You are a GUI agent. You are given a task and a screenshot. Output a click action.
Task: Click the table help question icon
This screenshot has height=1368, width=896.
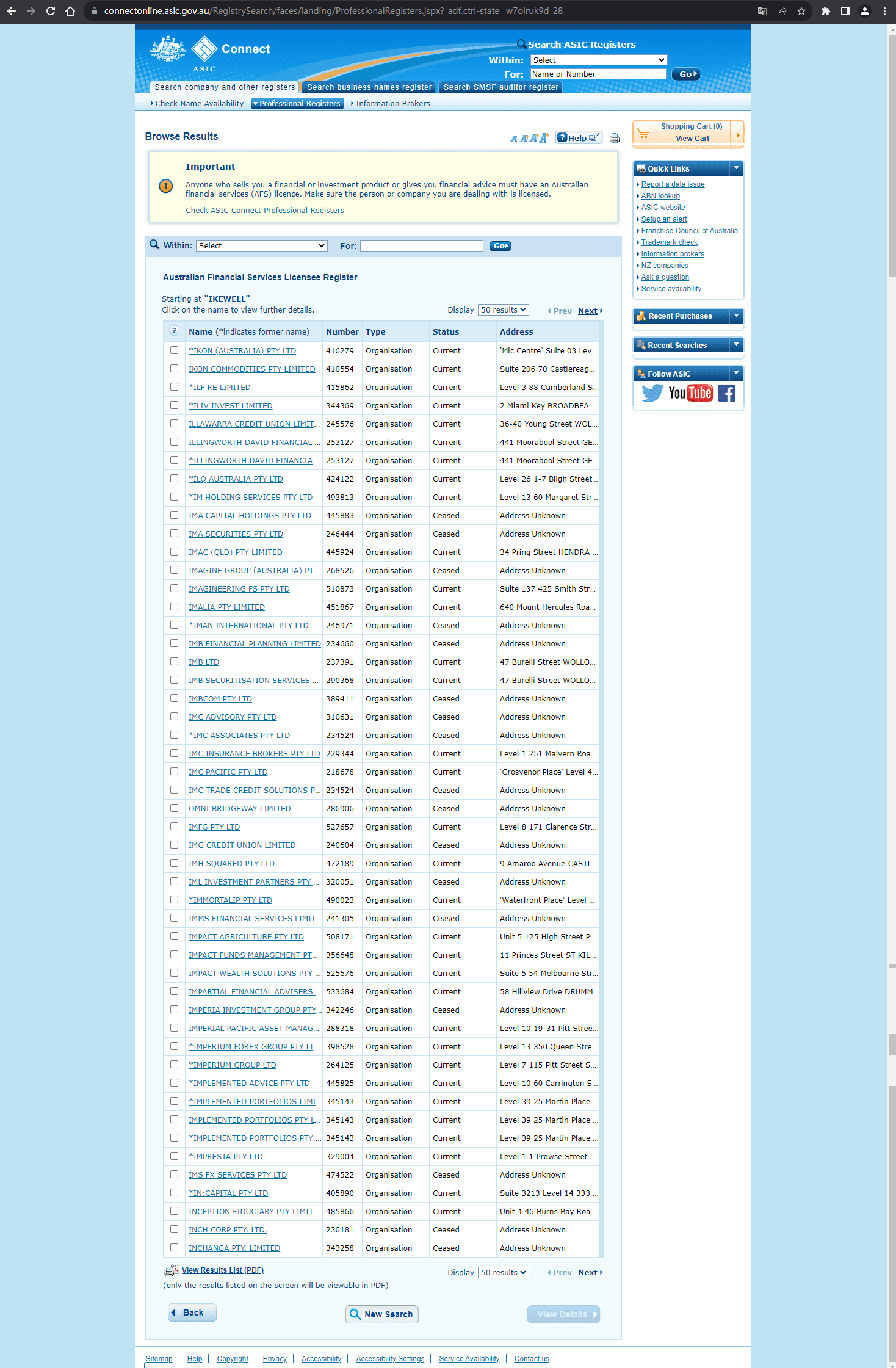(x=174, y=331)
